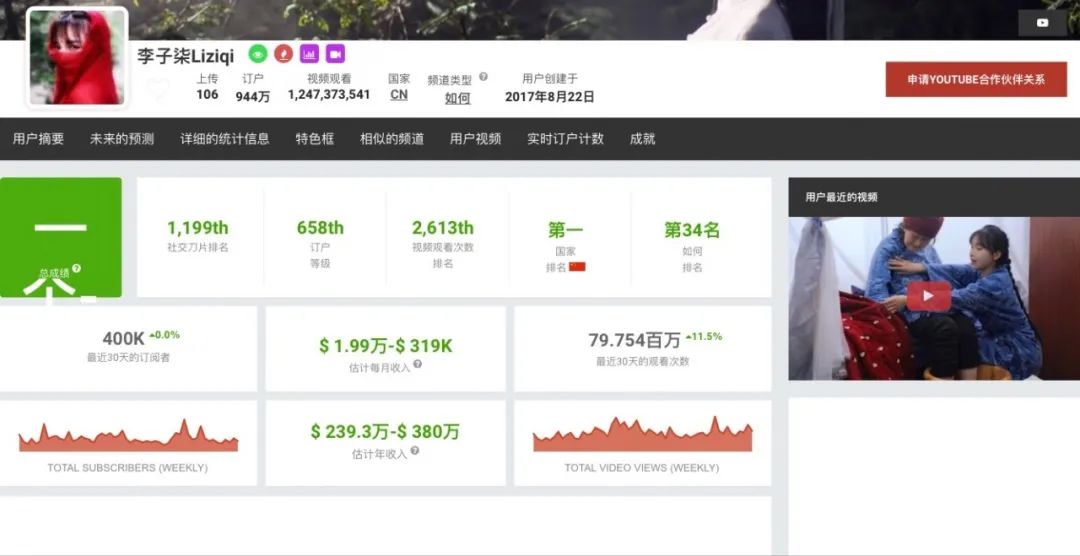Screen dimensions: 1080x556
Task: Click the Liziqi channel avatar
Action: point(77,58)
